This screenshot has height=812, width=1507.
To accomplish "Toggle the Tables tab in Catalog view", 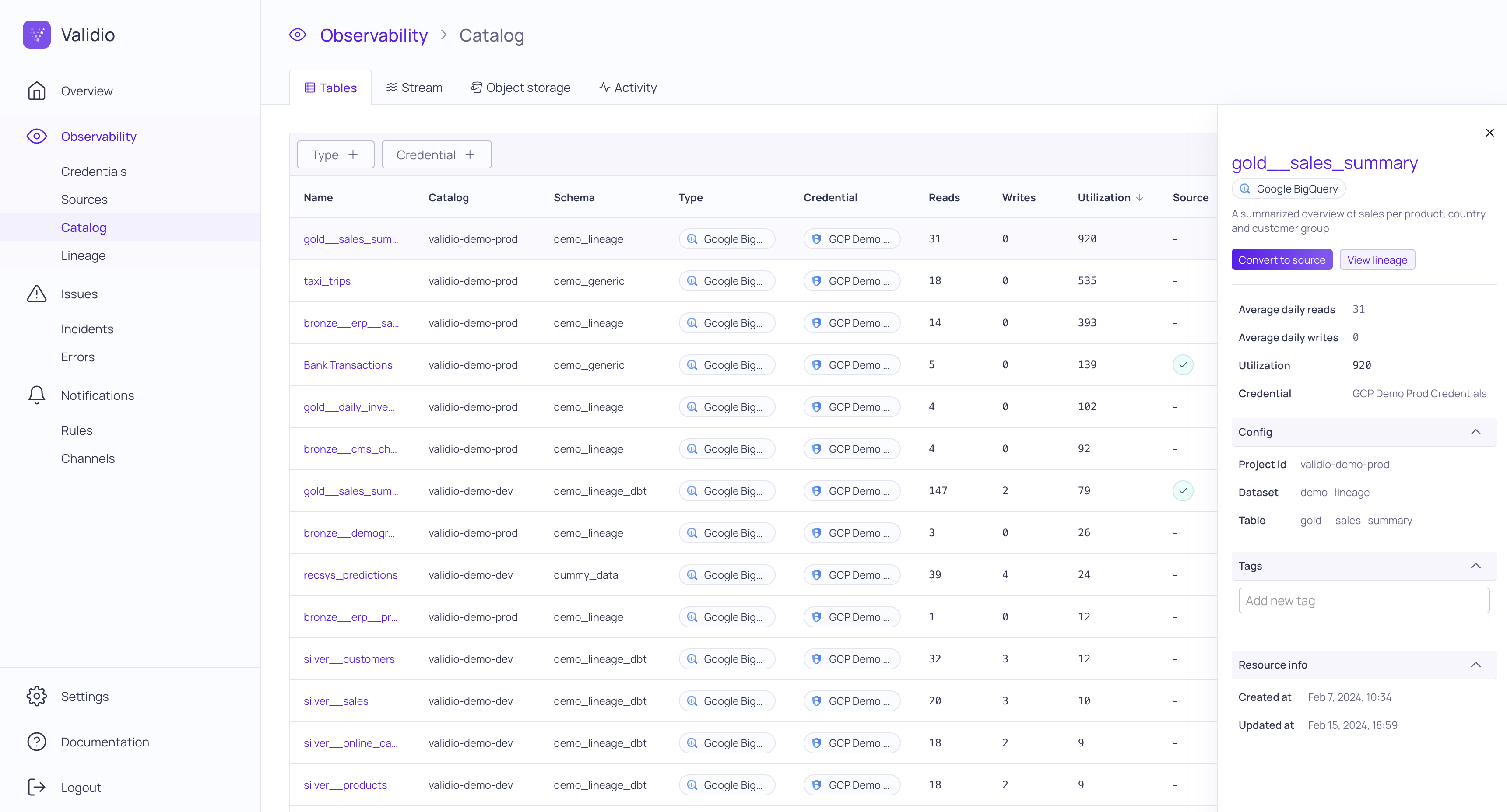I will pos(330,87).
